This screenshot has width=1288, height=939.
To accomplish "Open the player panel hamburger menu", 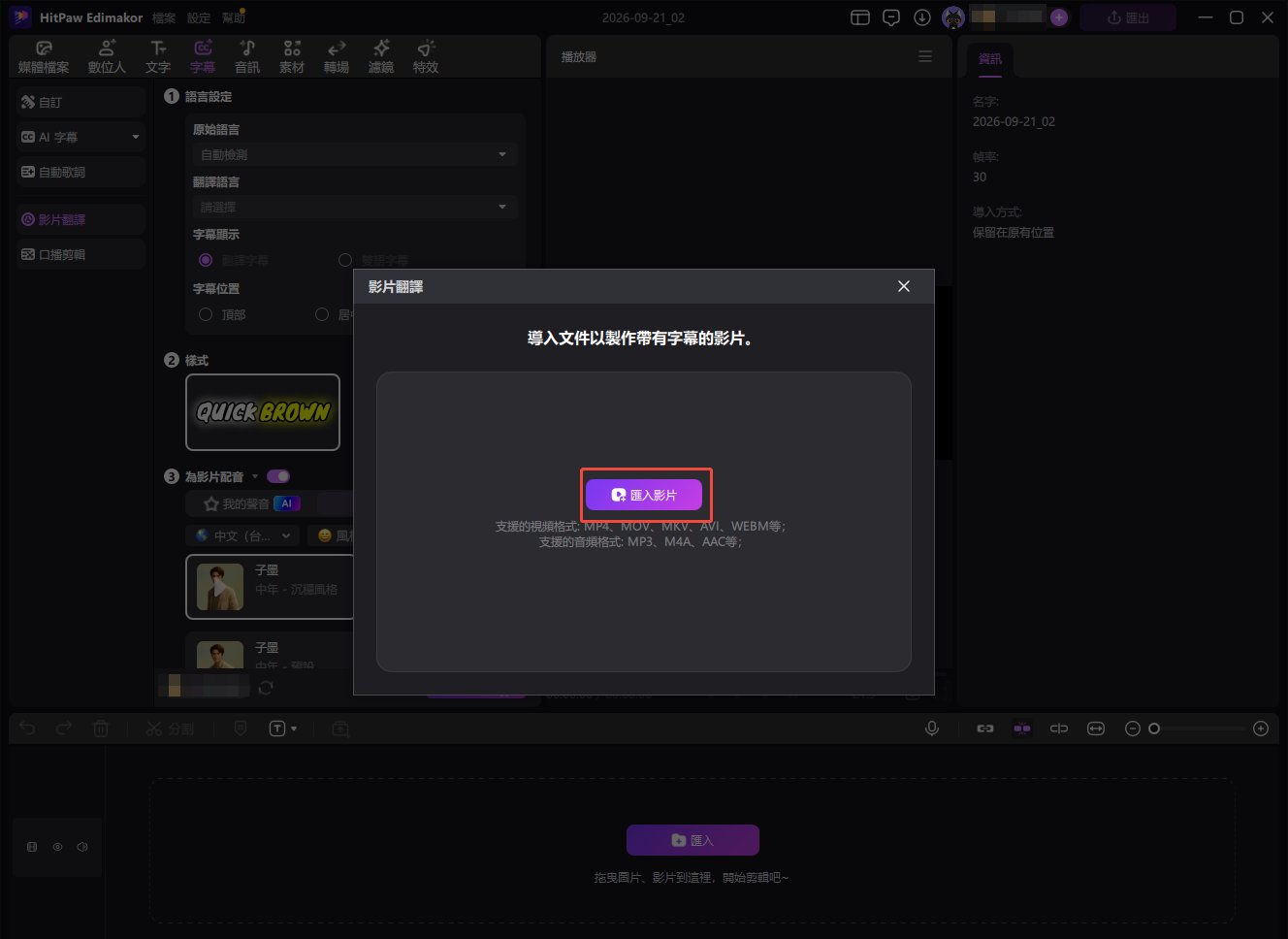I will [x=925, y=56].
